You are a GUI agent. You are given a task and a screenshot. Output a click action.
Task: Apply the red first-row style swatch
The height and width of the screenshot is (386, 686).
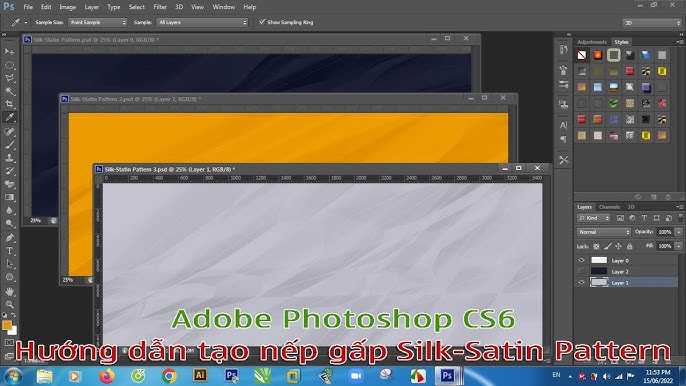pyautogui.click(x=598, y=55)
